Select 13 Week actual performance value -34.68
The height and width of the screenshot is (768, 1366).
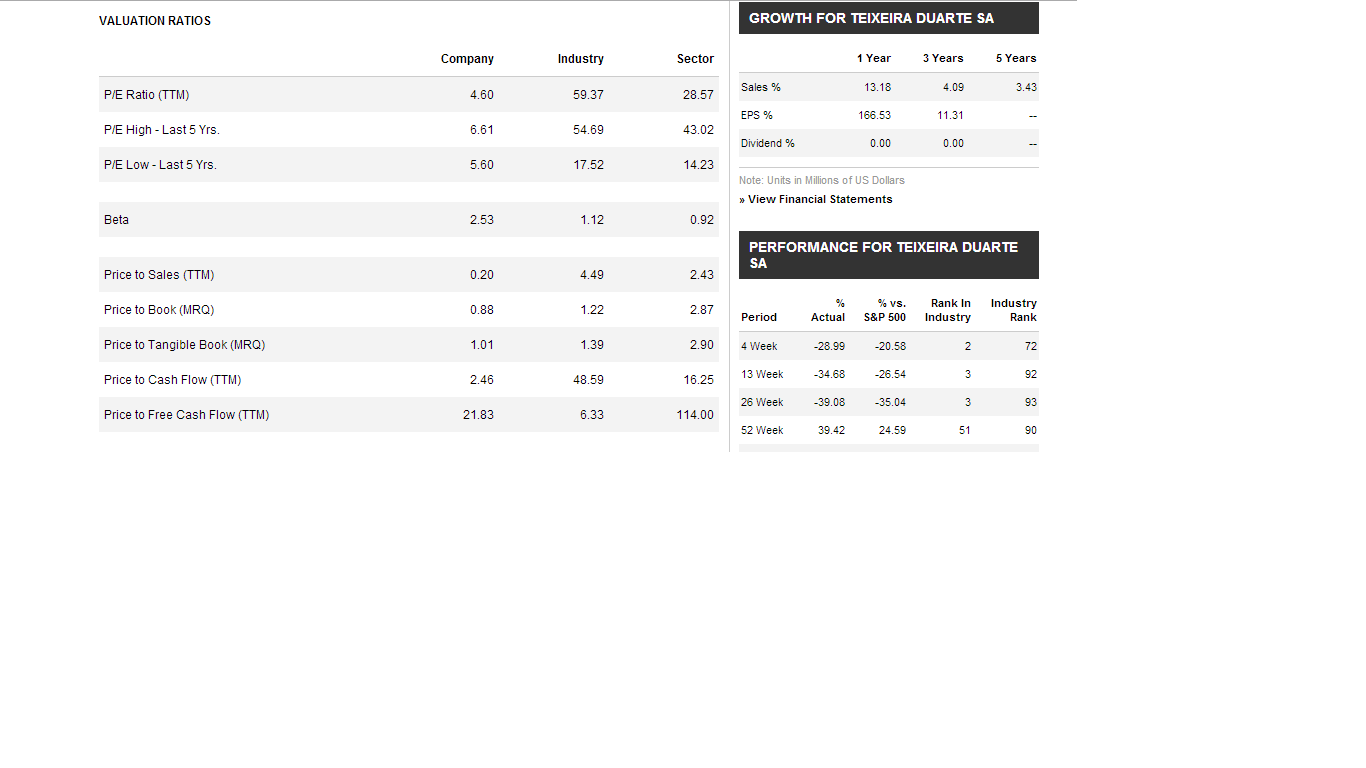pyautogui.click(x=830, y=374)
